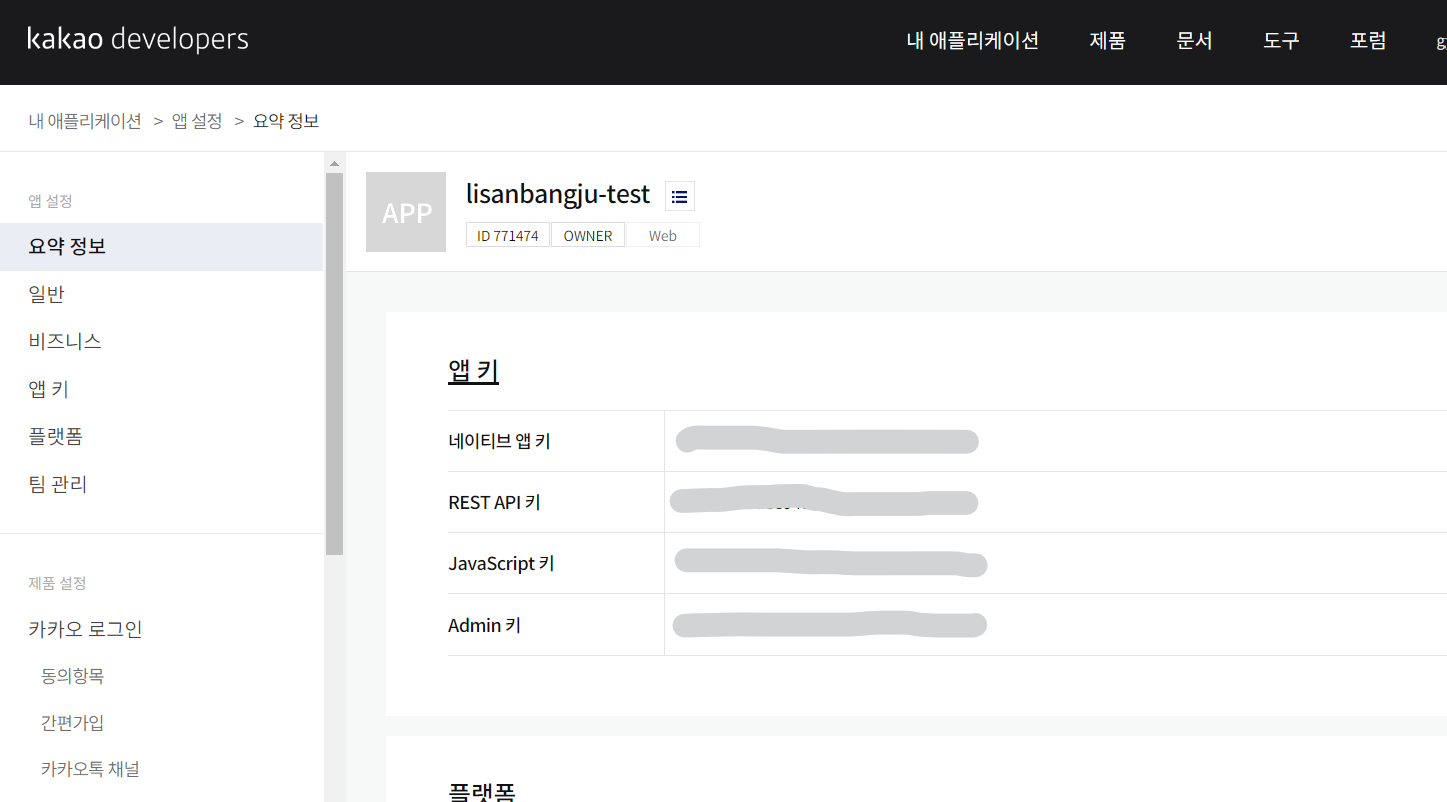Click the OWNER badge

pyautogui.click(x=588, y=236)
